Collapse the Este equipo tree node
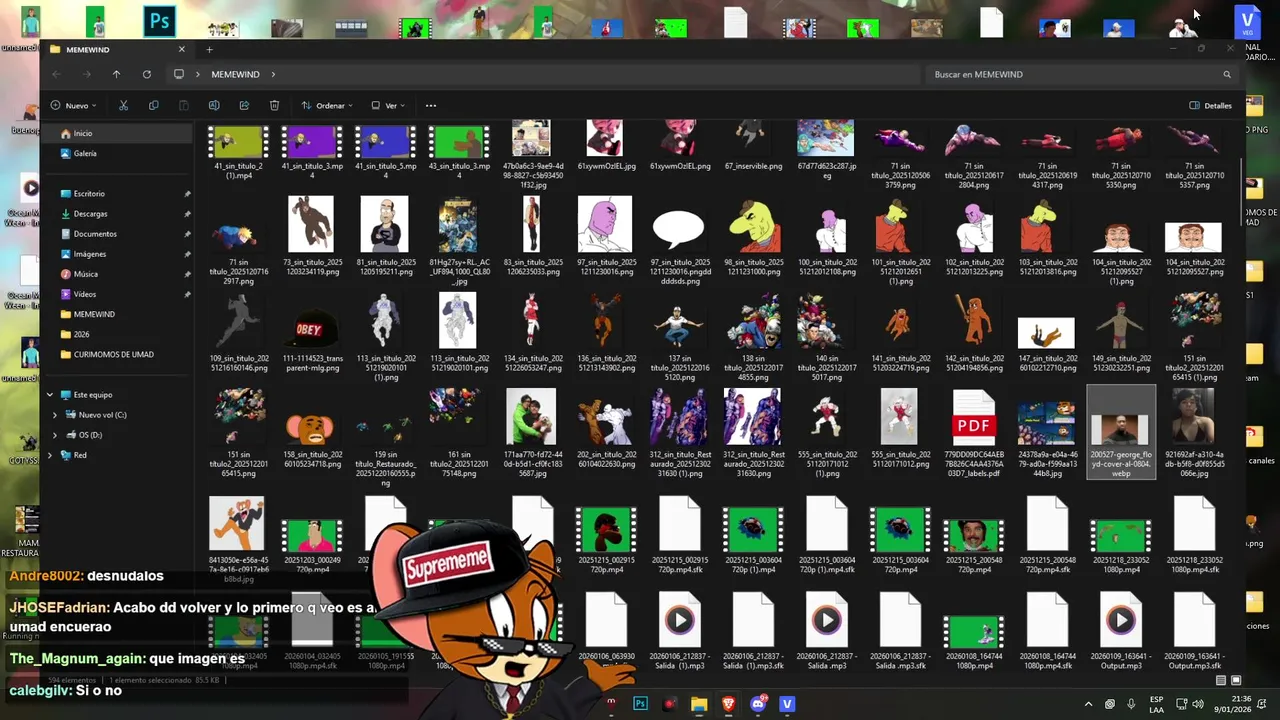This screenshot has width=1280, height=720. click(50, 395)
